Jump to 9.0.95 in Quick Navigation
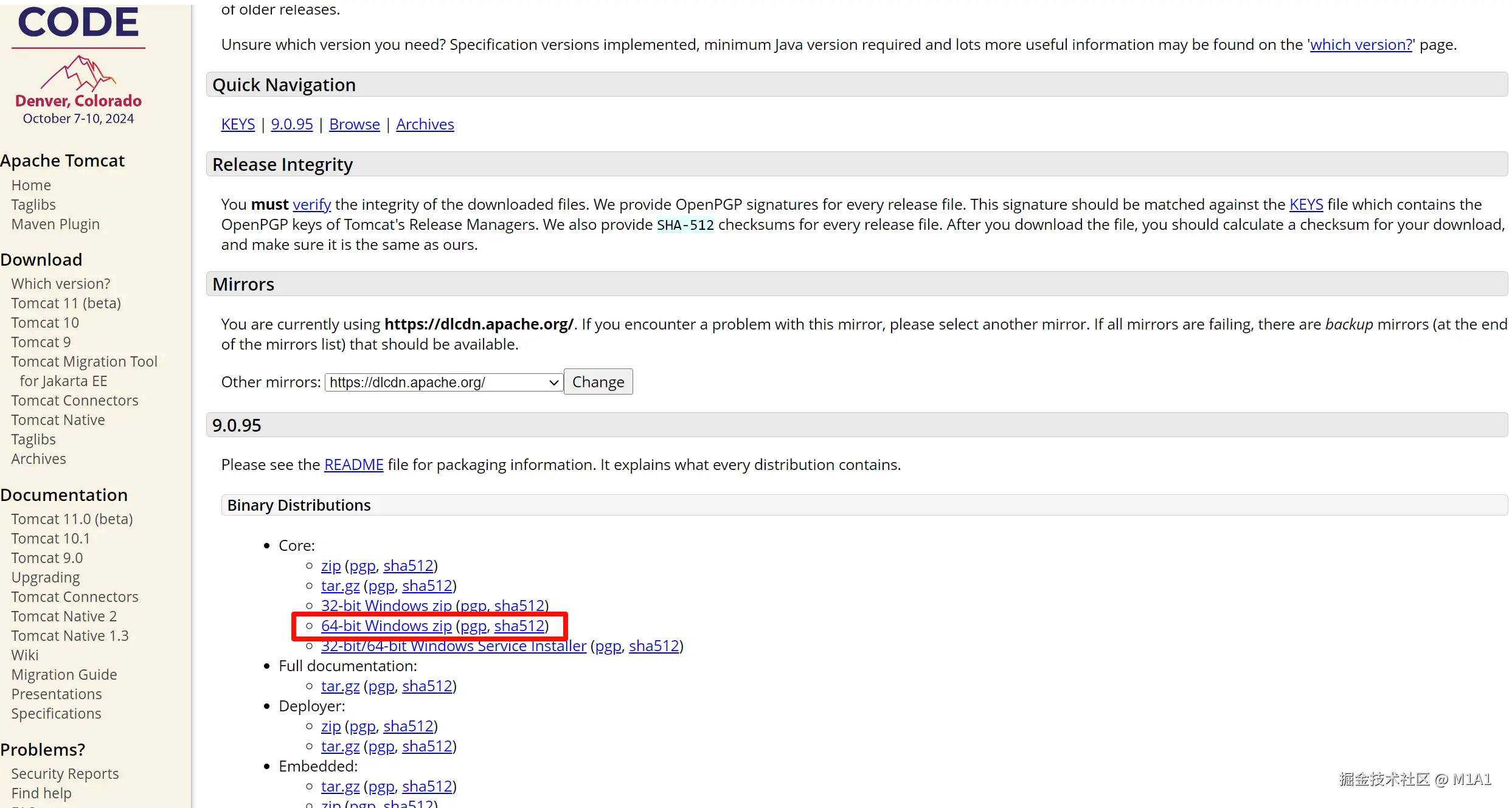This screenshot has width=1512, height=808. click(291, 124)
